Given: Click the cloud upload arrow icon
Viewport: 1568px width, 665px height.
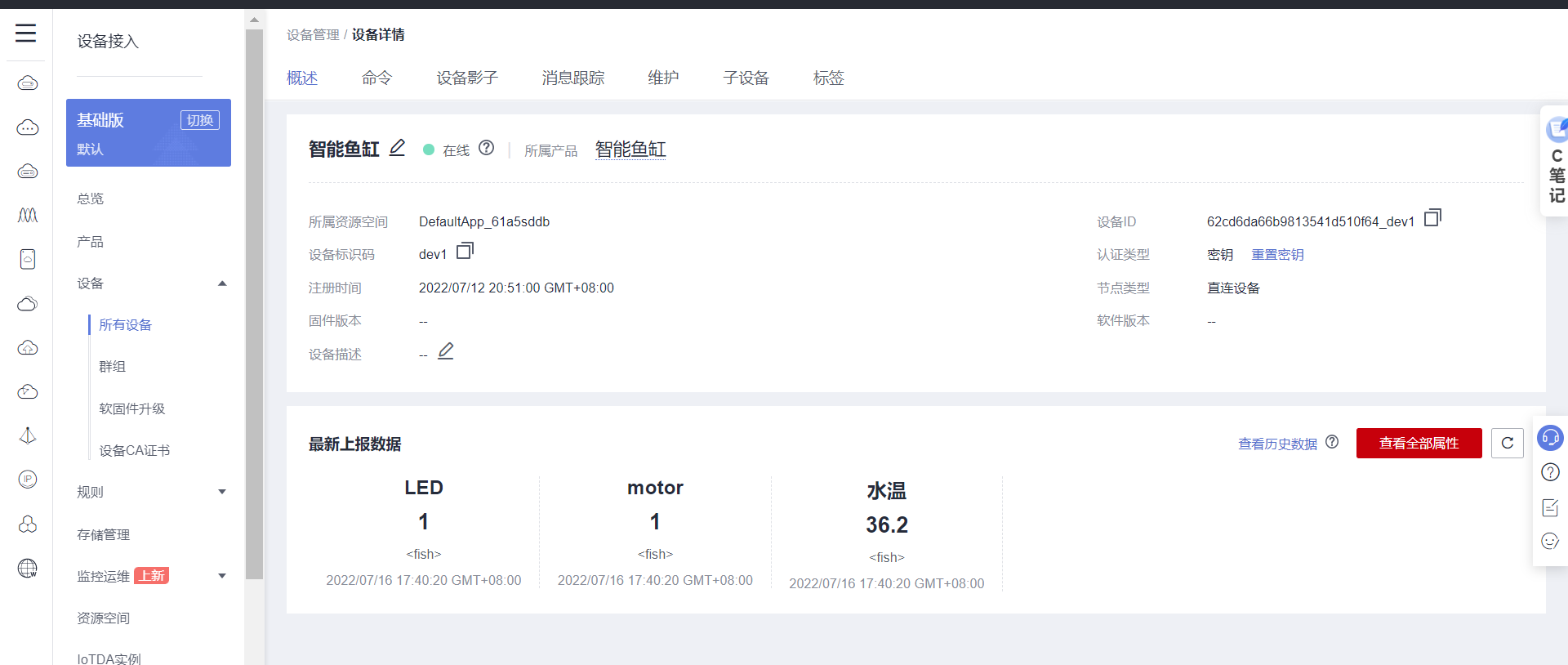Looking at the screenshot, I should [28, 348].
